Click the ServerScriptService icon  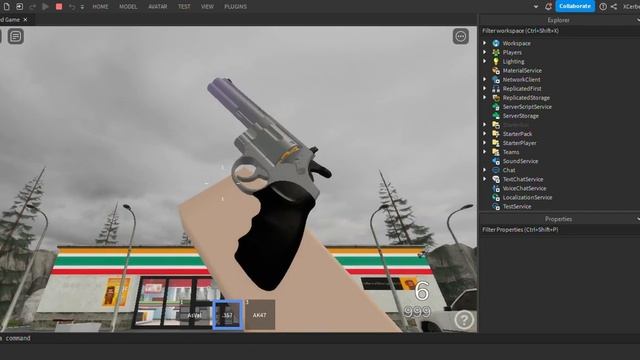coord(496,107)
